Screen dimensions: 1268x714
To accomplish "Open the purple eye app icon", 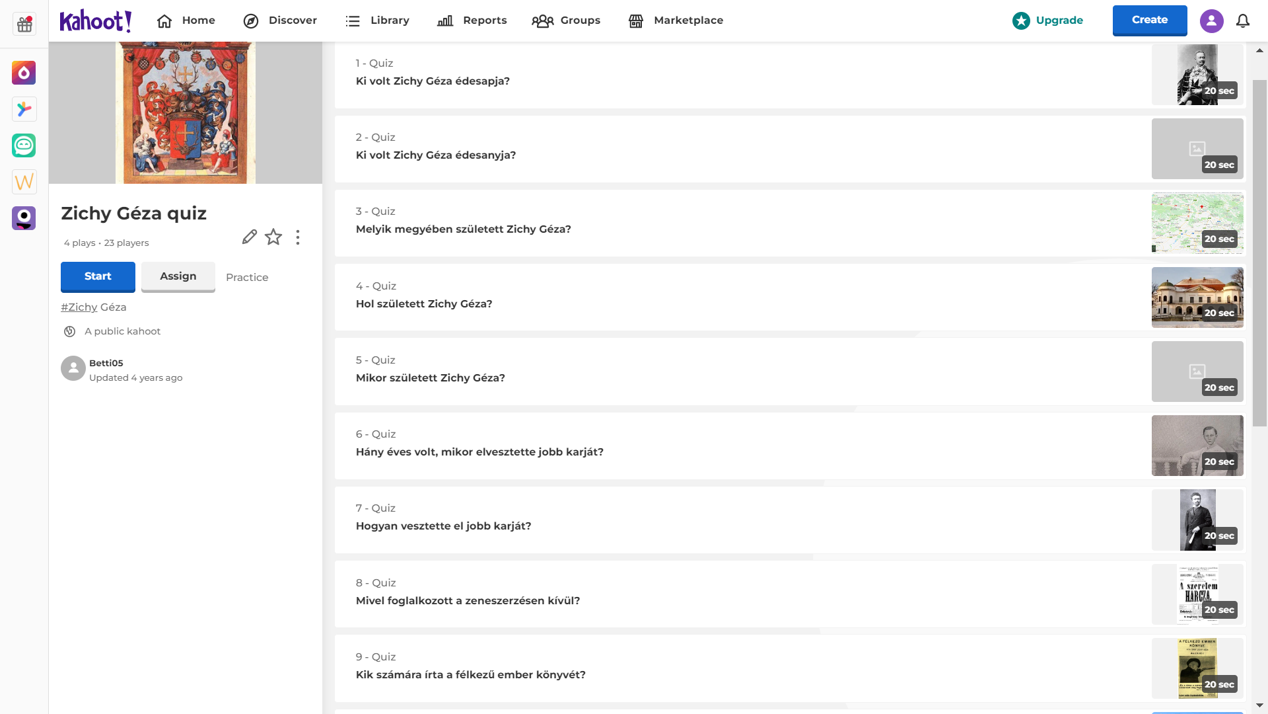I will point(24,217).
